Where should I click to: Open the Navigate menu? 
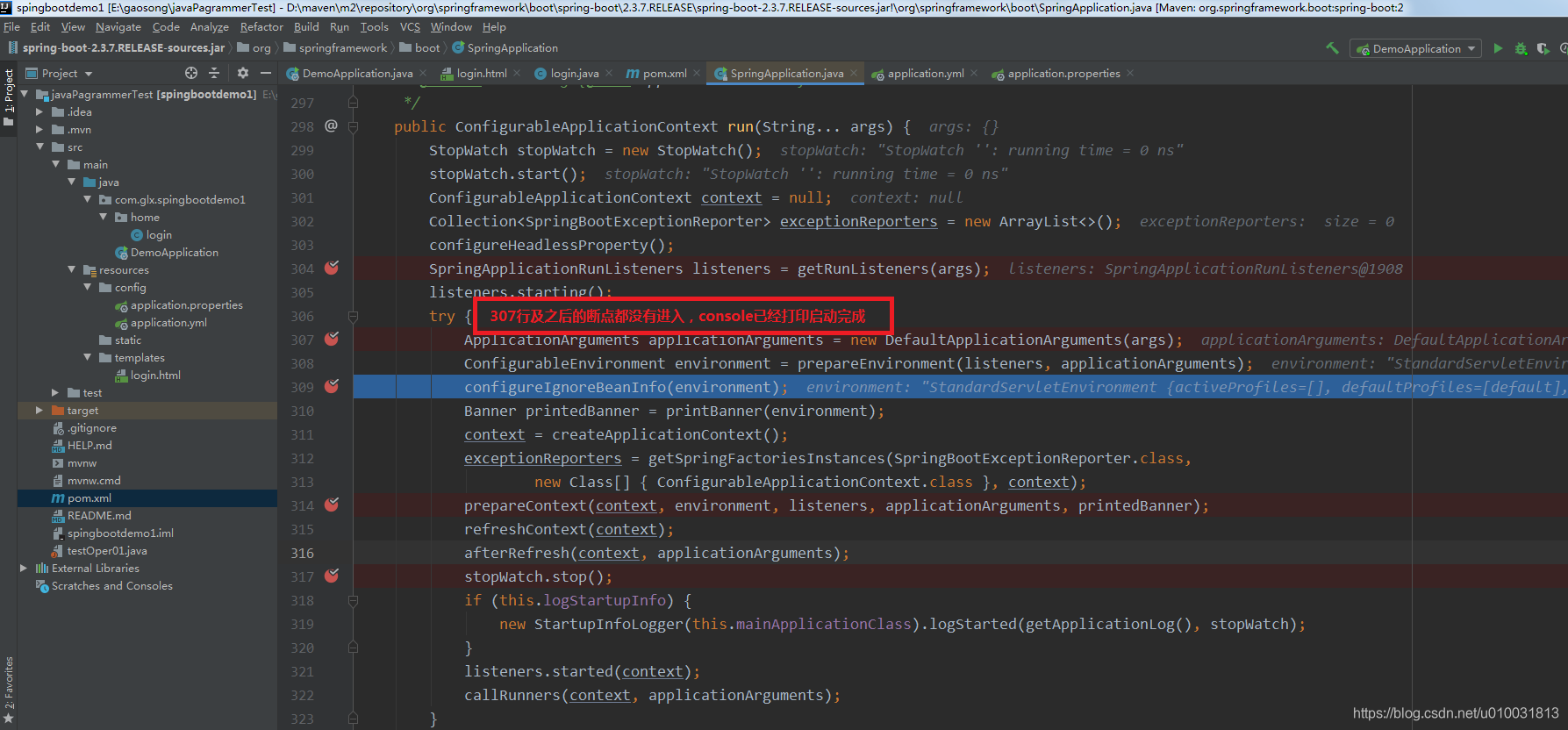coord(118,27)
